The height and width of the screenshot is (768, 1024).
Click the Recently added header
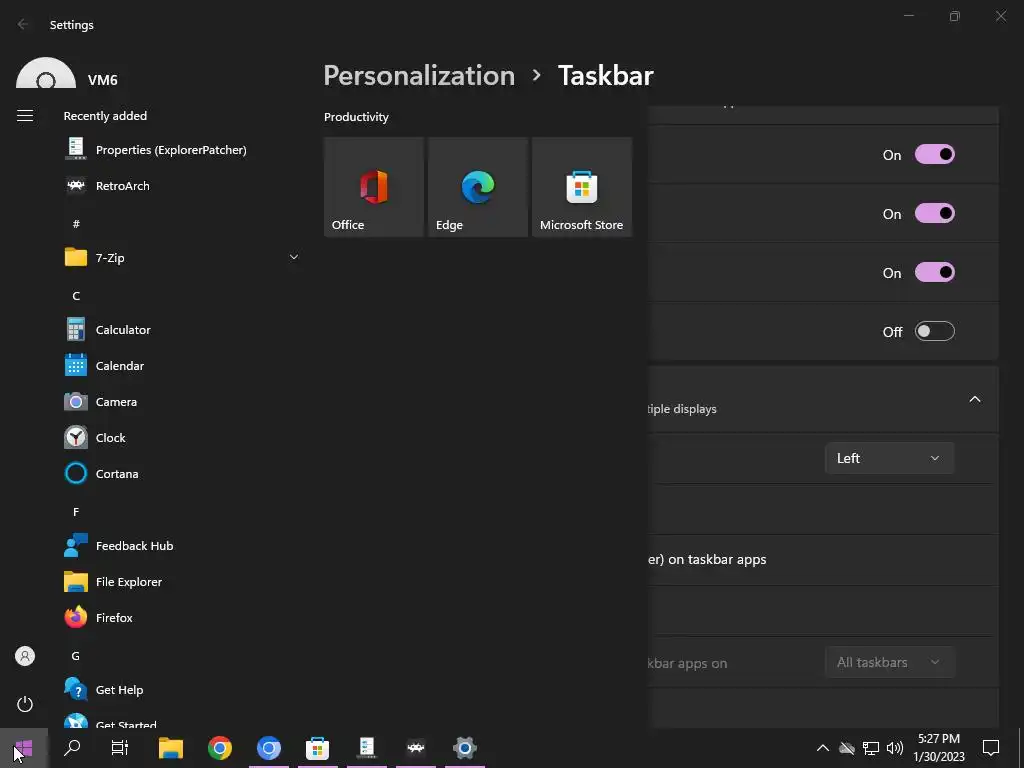click(105, 116)
